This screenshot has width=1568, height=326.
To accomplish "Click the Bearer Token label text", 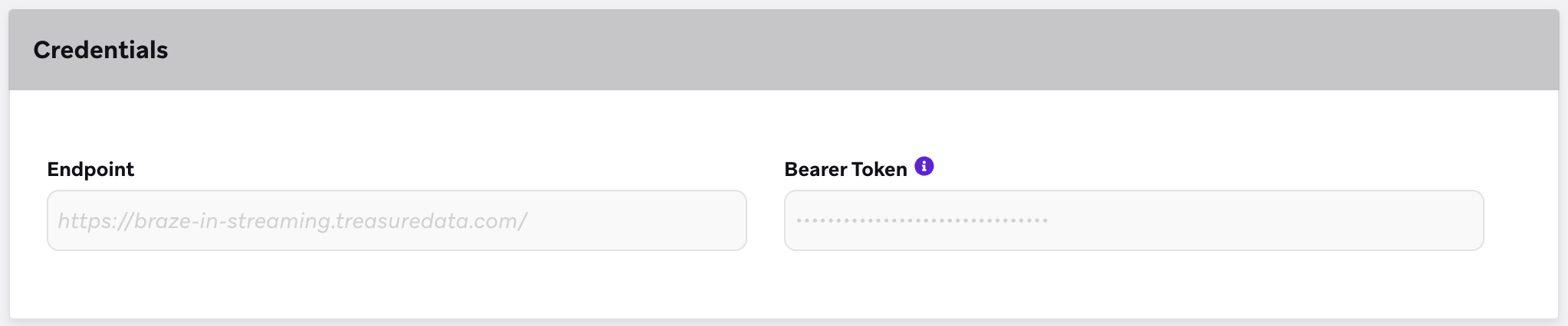I will (x=845, y=169).
